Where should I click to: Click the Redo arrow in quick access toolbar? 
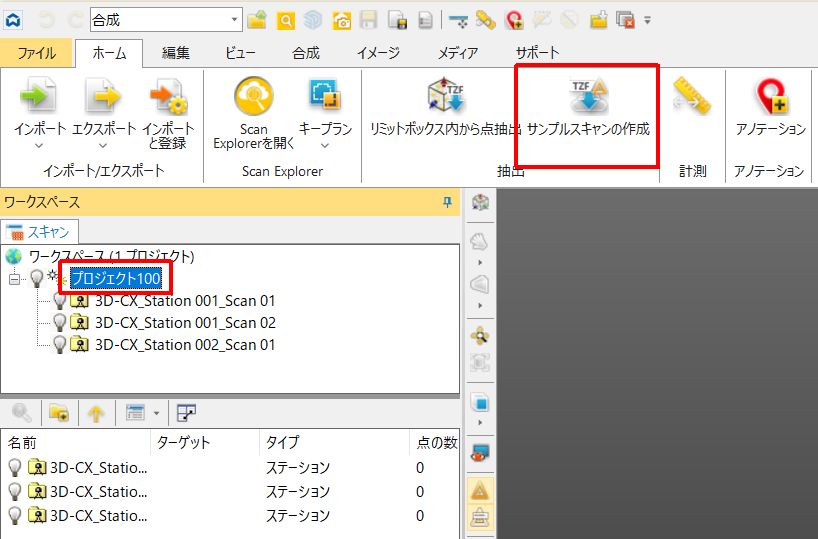76,20
